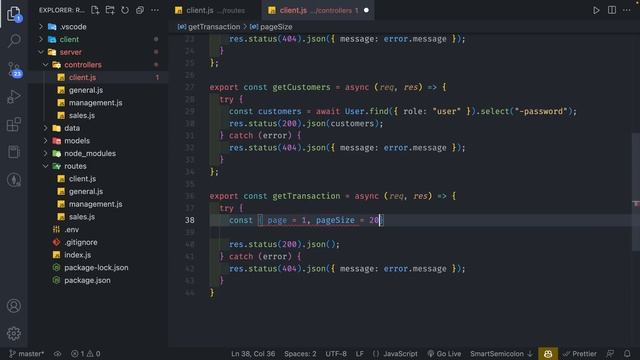This screenshot has width=640, height=360.
Task: Collapse the server folder
Action: tap(98, 52)
